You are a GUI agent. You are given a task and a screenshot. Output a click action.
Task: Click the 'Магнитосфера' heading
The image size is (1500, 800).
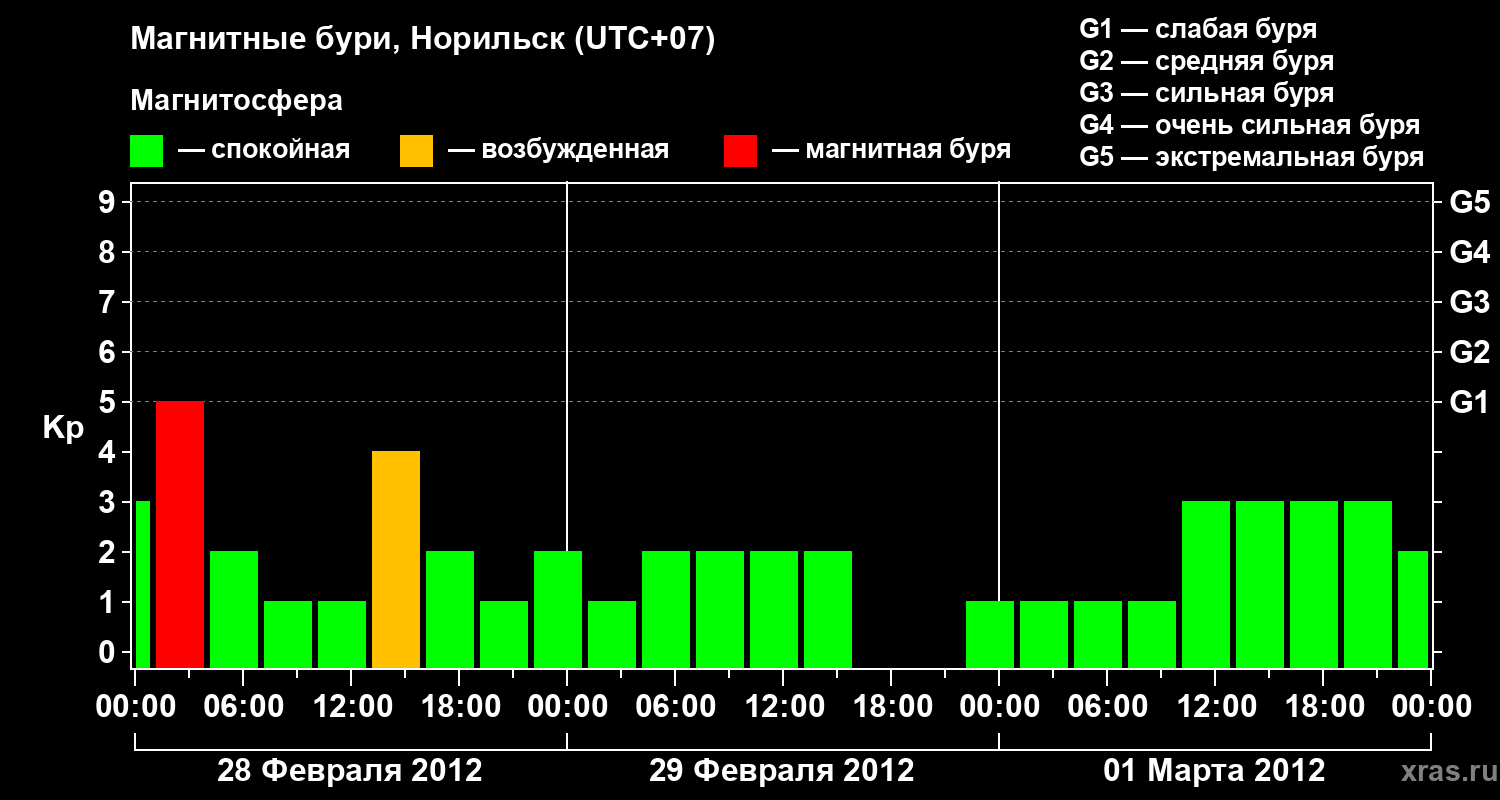pyautogui.click(x=236, y=101)
